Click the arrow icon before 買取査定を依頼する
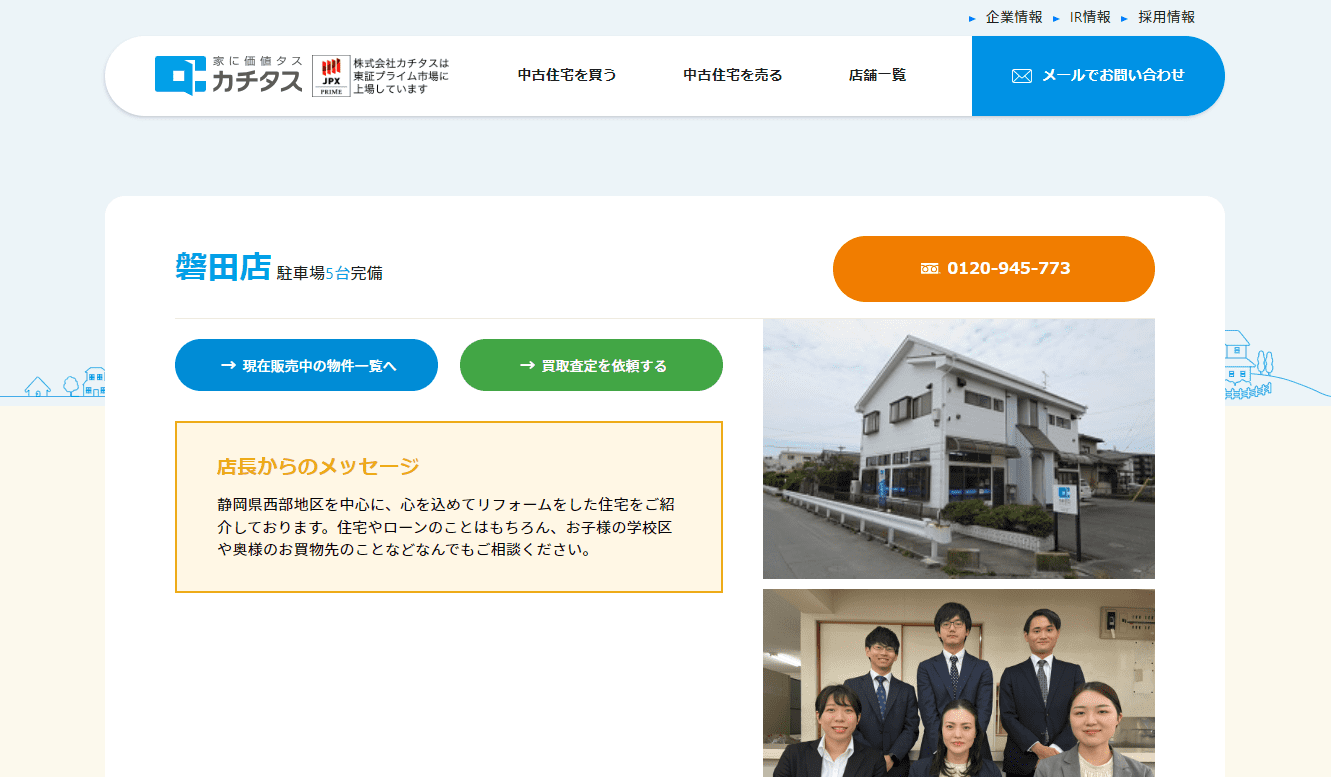The image size is (1331, 777). [x=527, y=366]
